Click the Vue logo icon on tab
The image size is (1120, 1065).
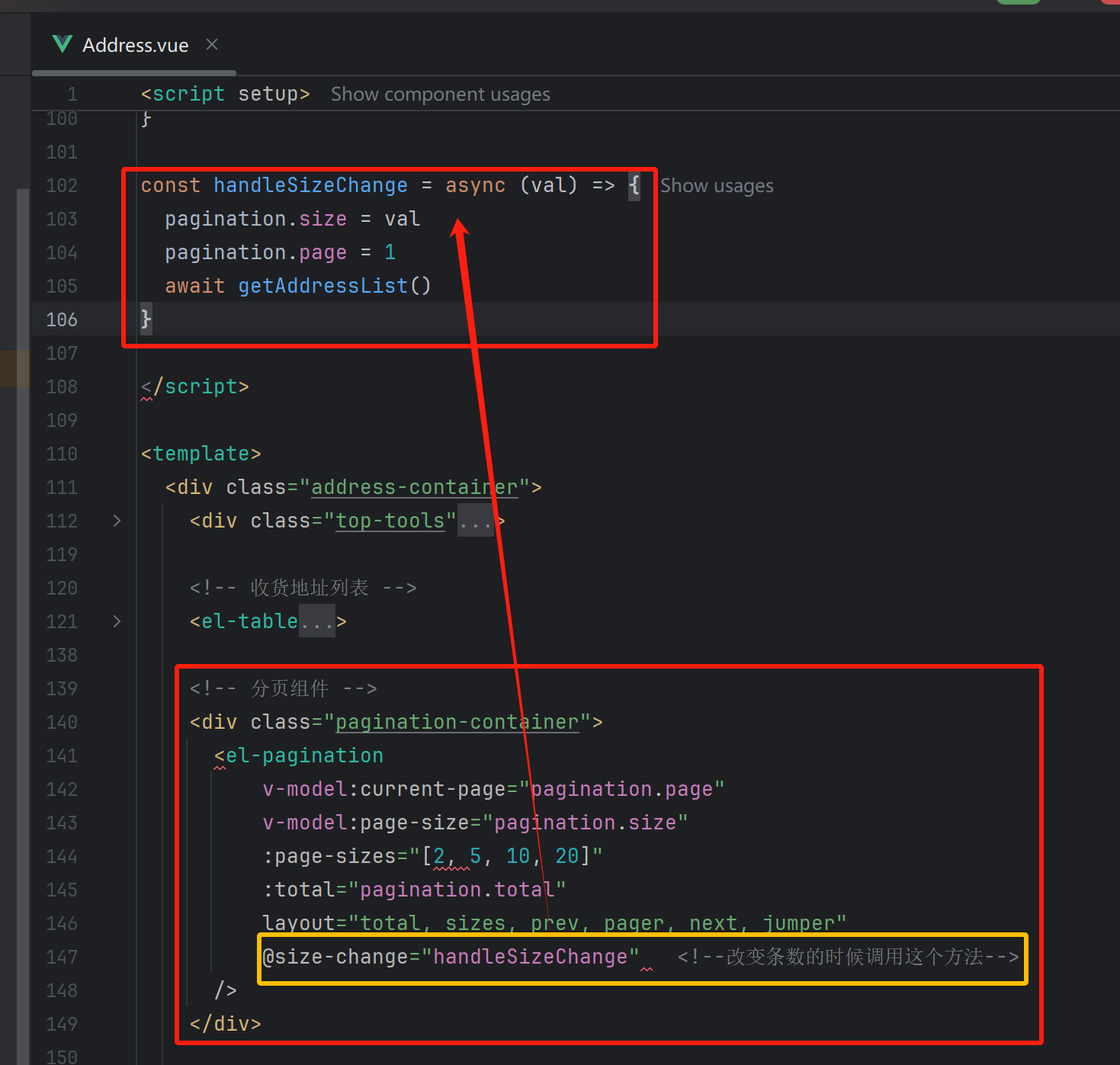coord(63,44)
